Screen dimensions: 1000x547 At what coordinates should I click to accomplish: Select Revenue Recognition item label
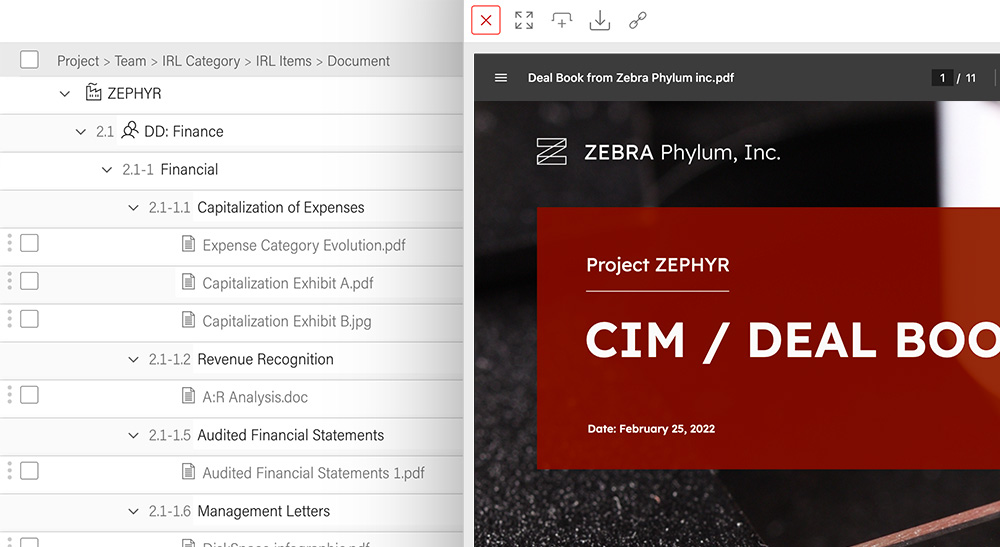point(265,359)
